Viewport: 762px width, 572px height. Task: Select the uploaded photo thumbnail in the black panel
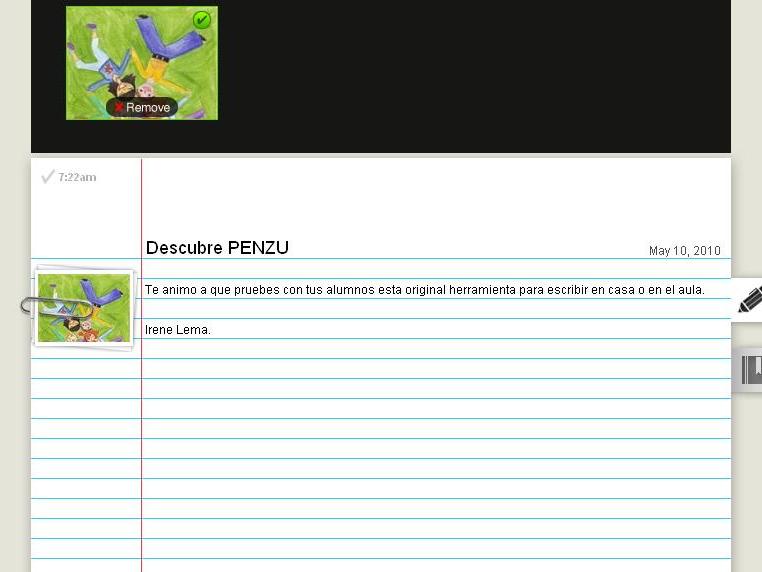[x=142, y=63]
